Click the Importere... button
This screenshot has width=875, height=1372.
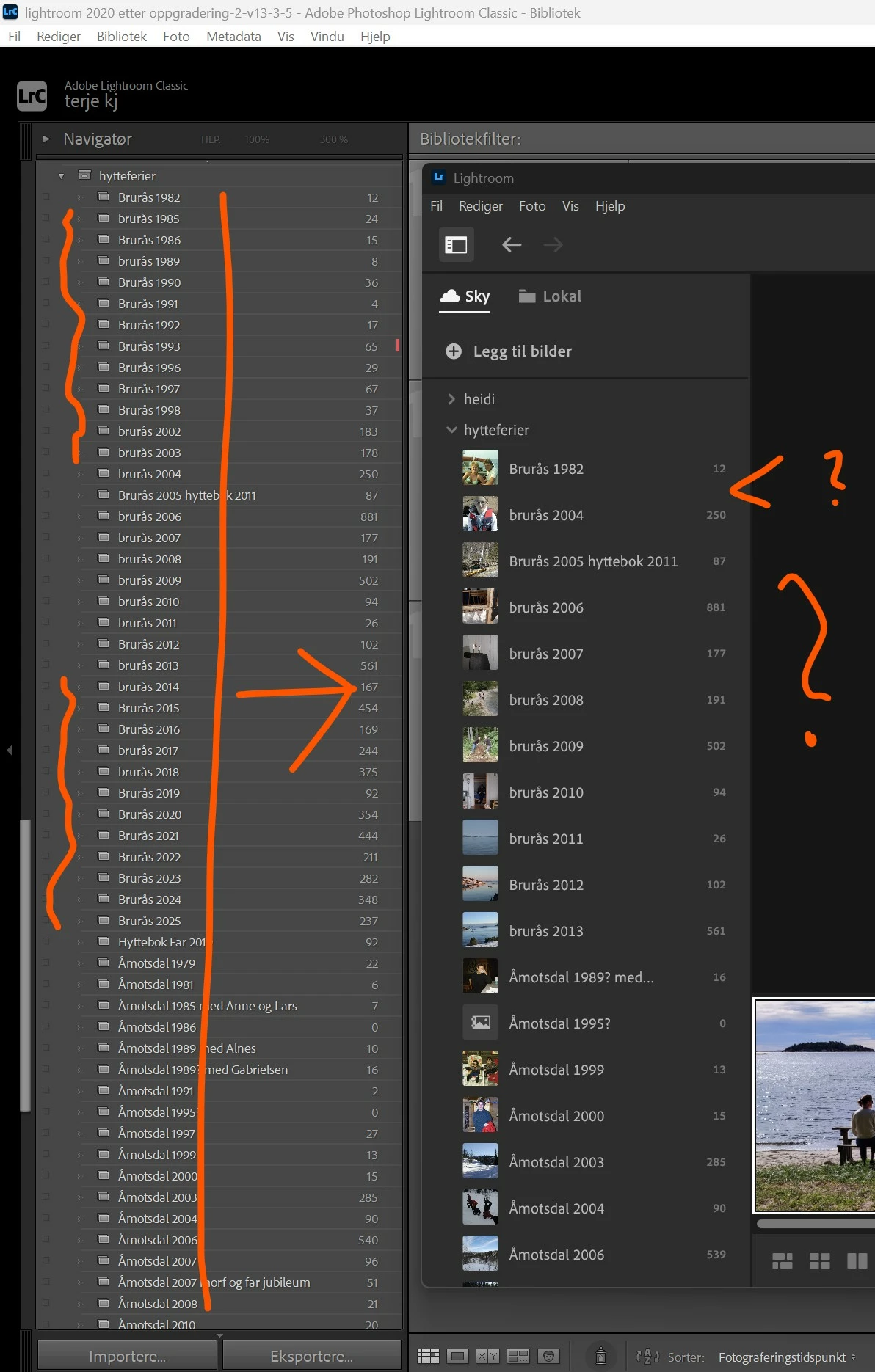point(127,1357)
